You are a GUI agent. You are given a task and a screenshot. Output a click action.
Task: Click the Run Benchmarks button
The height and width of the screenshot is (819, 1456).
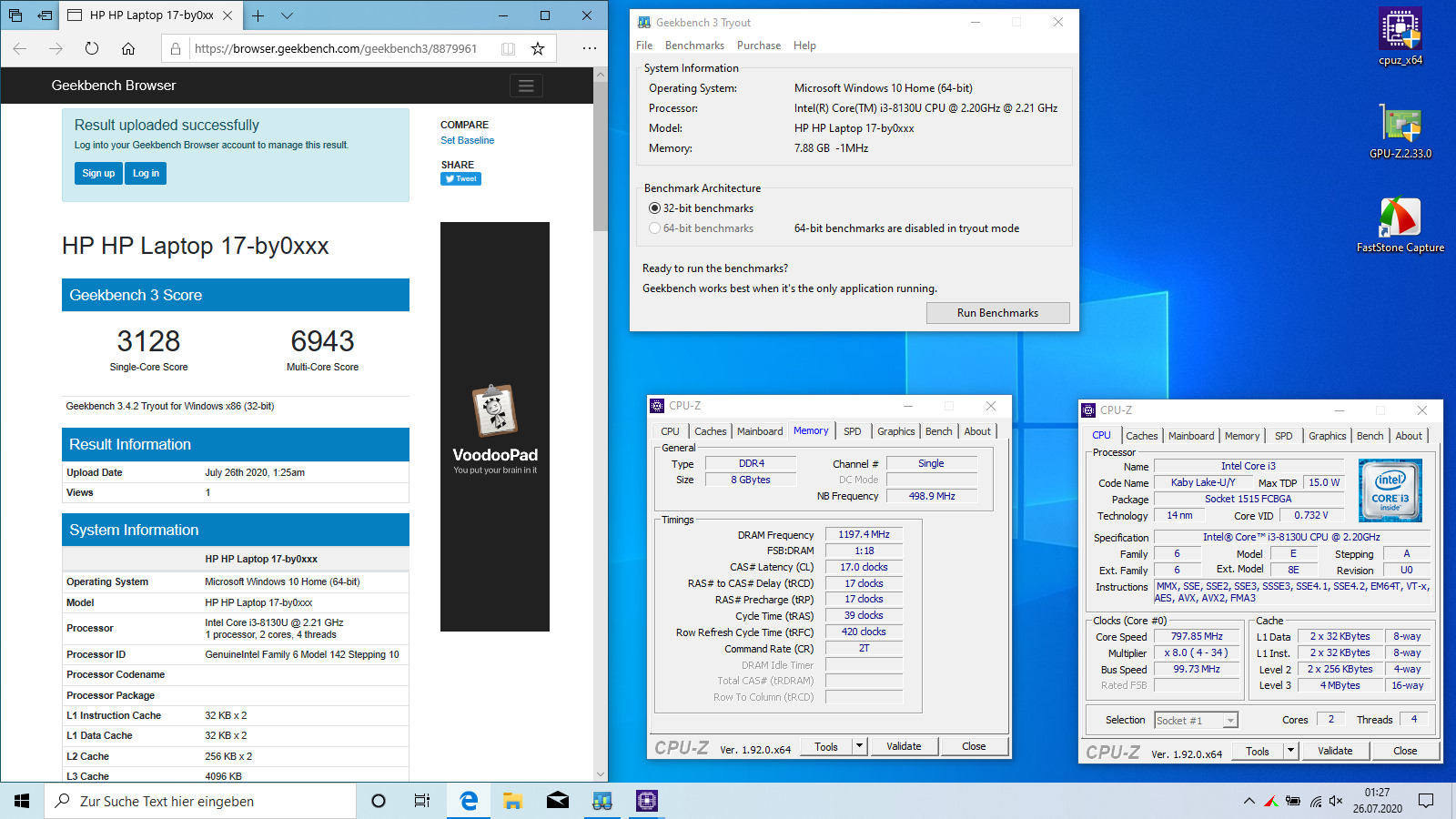[997, 313]
